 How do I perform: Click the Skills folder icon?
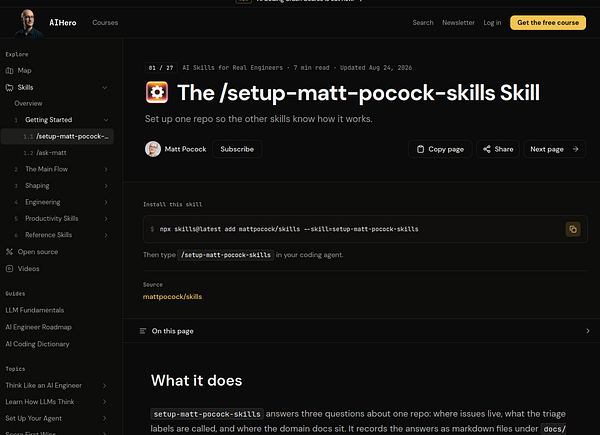click(x=9, y=88)
